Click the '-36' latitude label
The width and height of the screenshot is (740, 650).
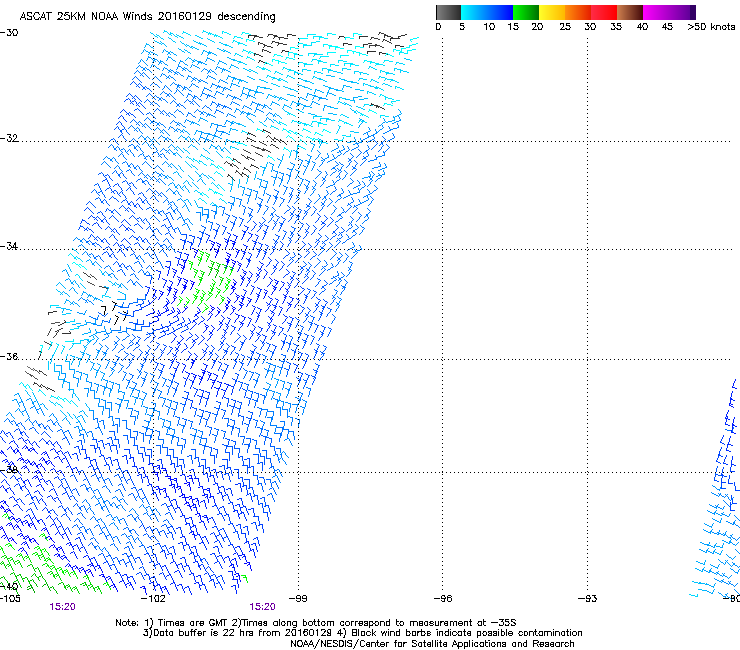click(9, 356)
